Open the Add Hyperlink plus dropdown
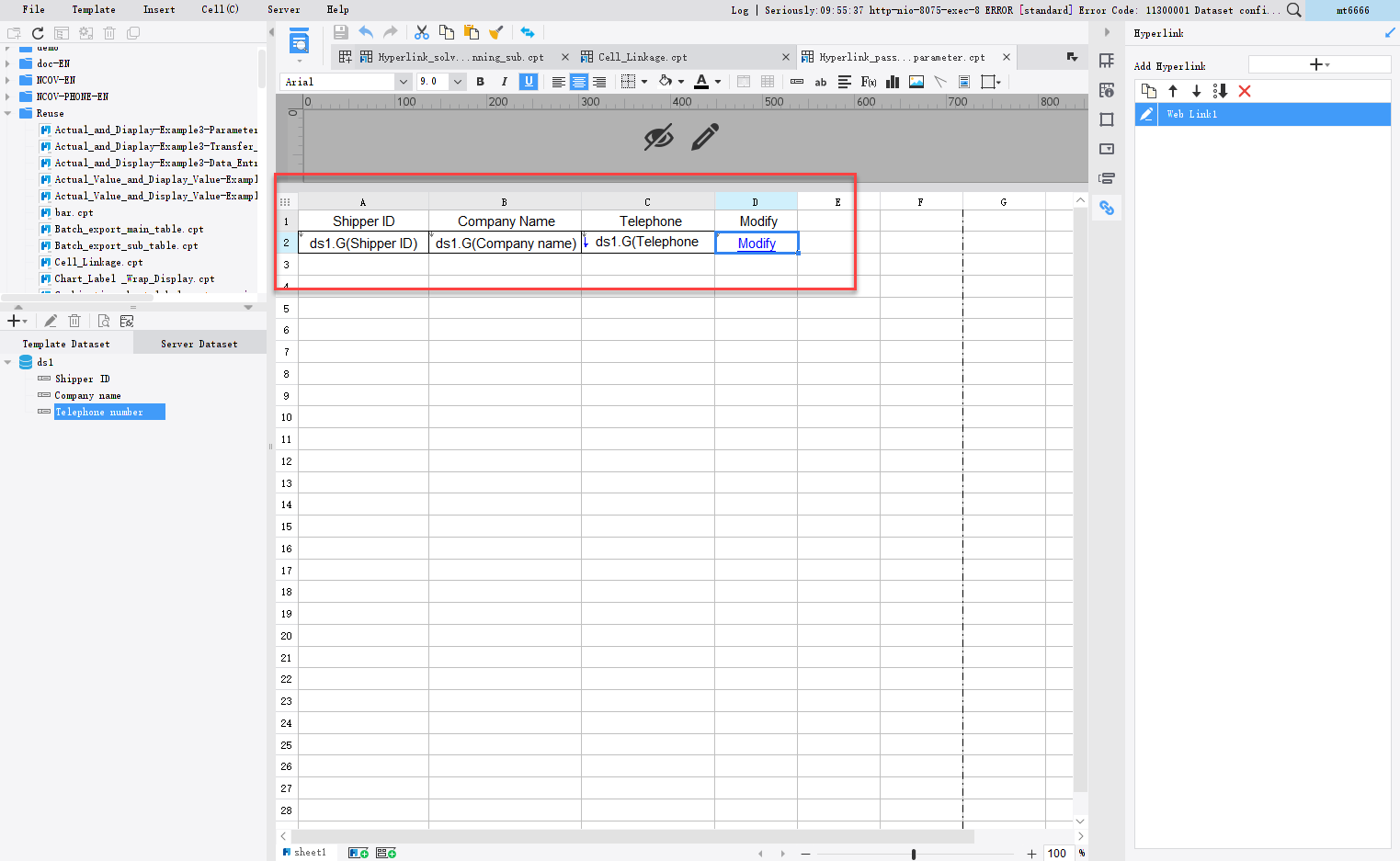 tap(1319, 64)
